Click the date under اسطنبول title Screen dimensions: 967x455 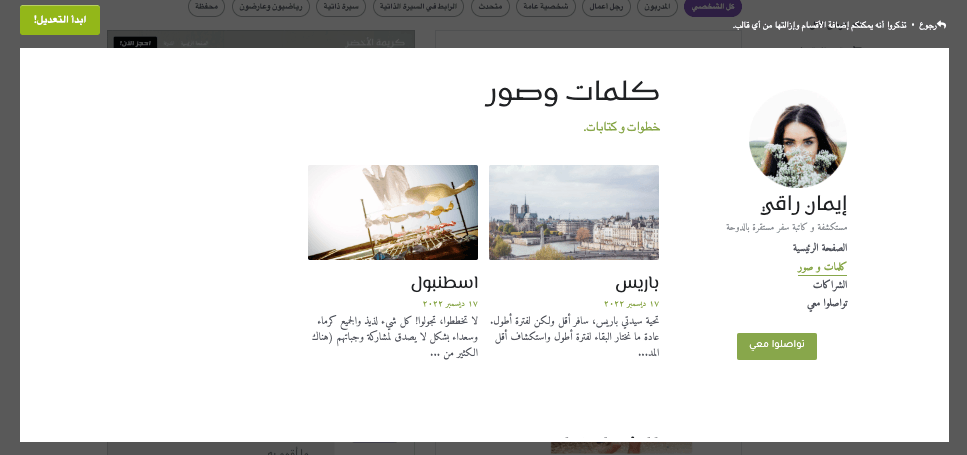(x=450, y=304)
